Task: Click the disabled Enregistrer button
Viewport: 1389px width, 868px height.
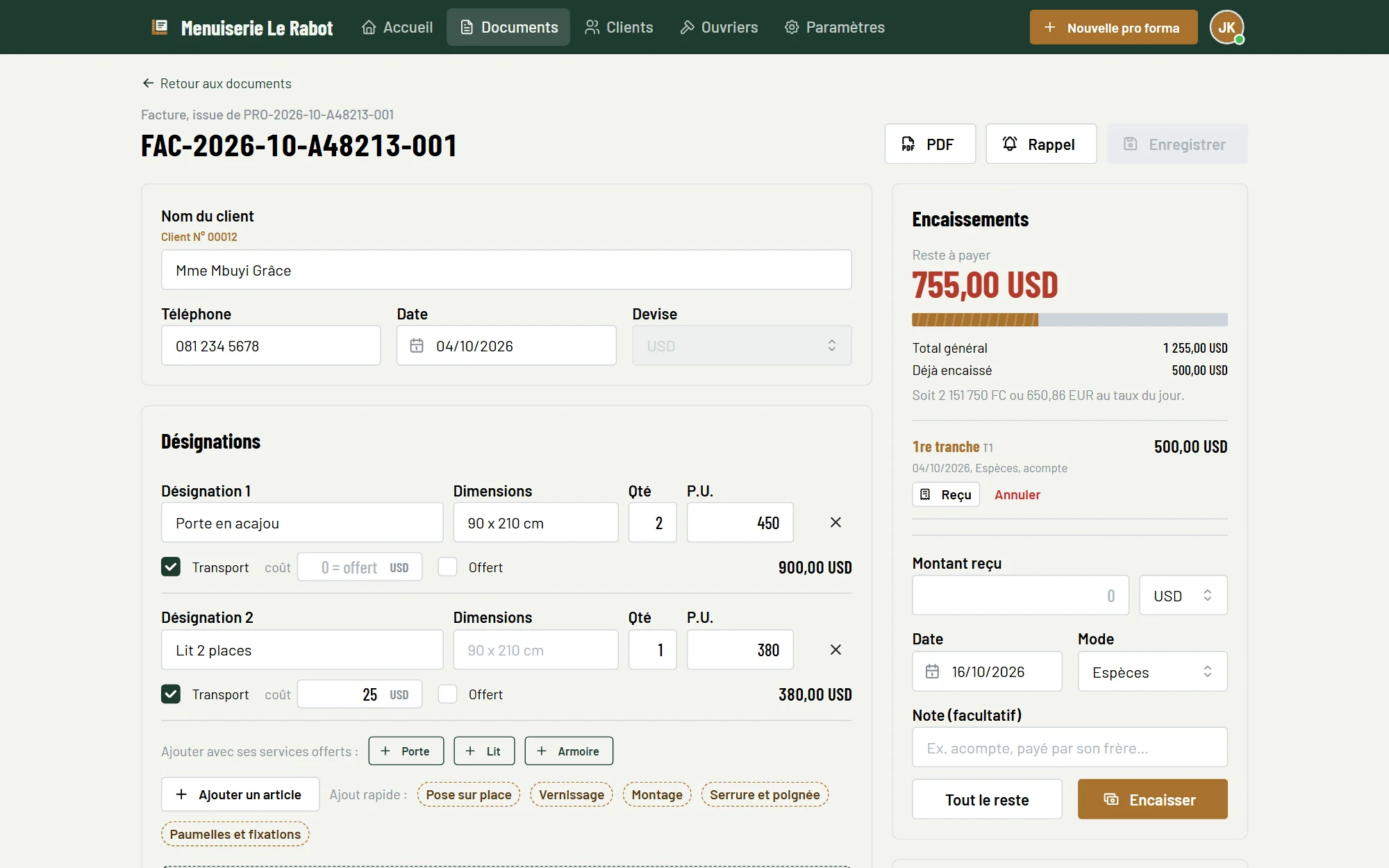Action: pyautogui.click(x=1177, y=144)
